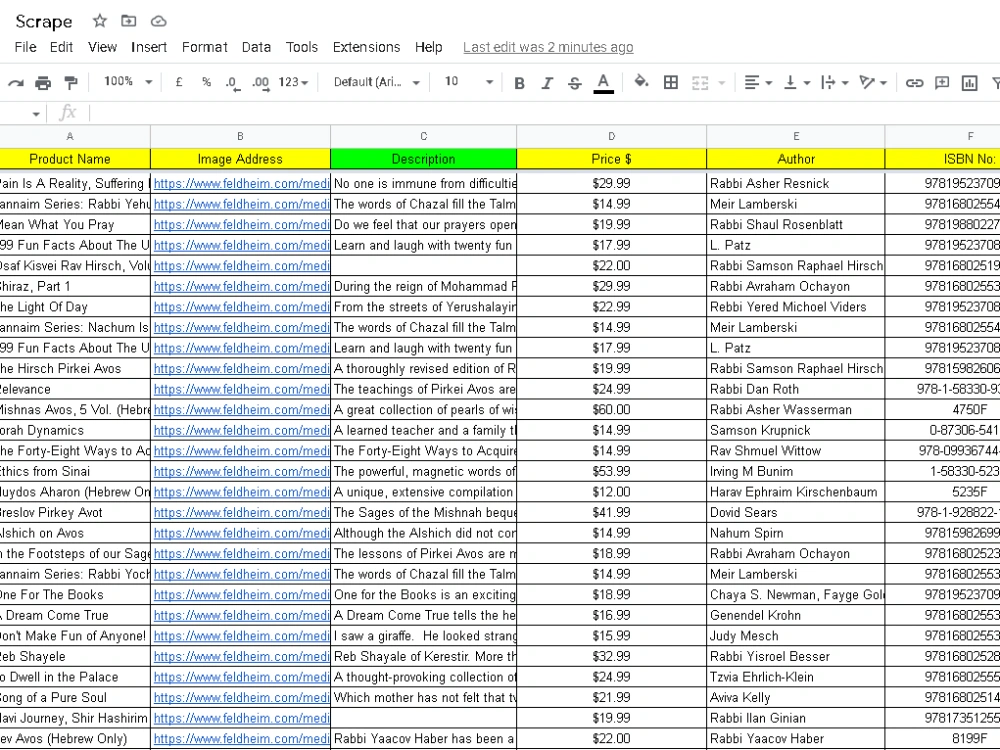The height and width of the screenshot is (750, 1000).
Task: Click the Borders icon
Action: point(671,82)
